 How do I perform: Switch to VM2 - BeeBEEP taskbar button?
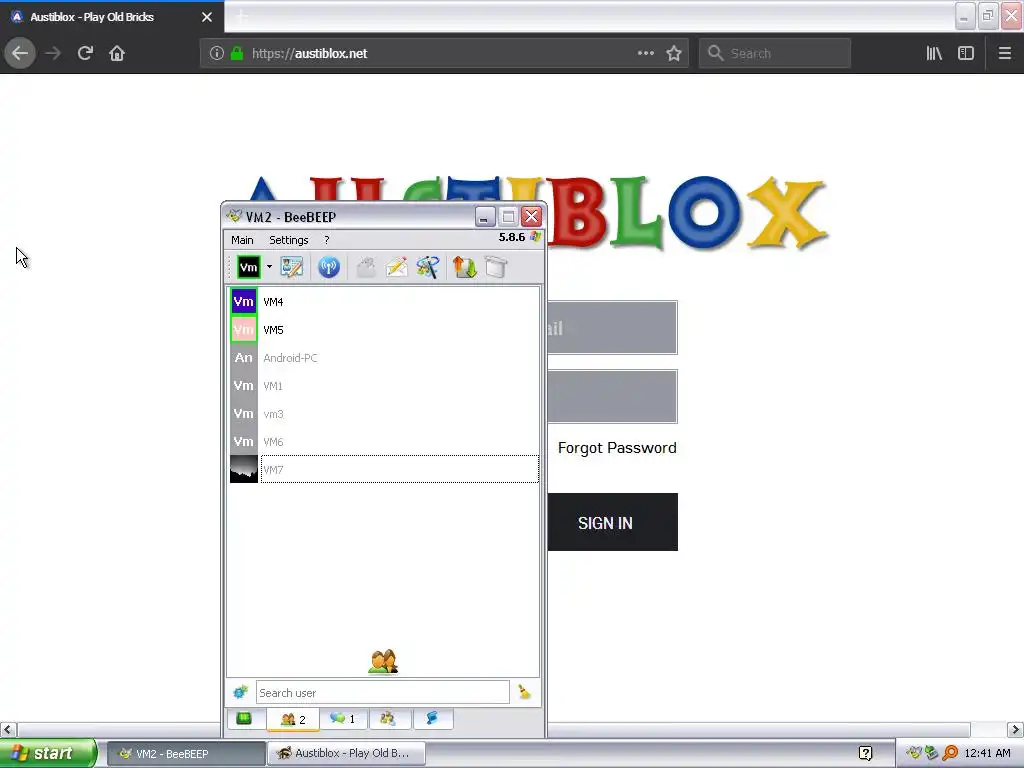click(186, 754)
